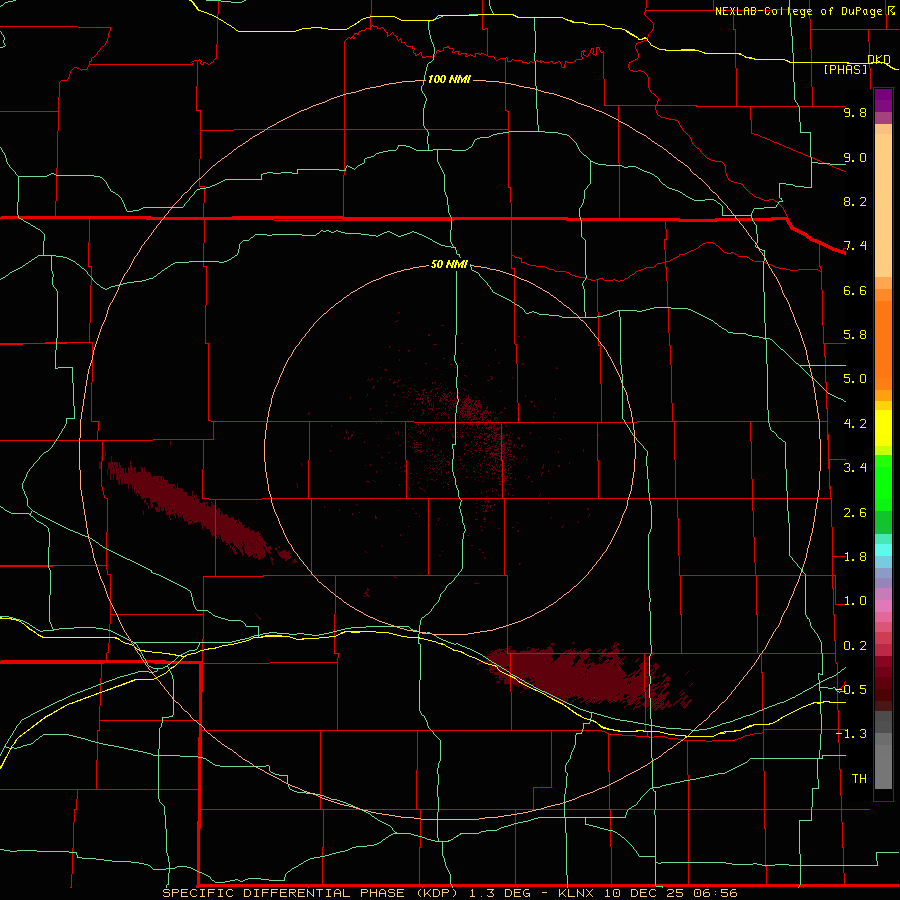Click the 8.2 value on the color scale

855,201
